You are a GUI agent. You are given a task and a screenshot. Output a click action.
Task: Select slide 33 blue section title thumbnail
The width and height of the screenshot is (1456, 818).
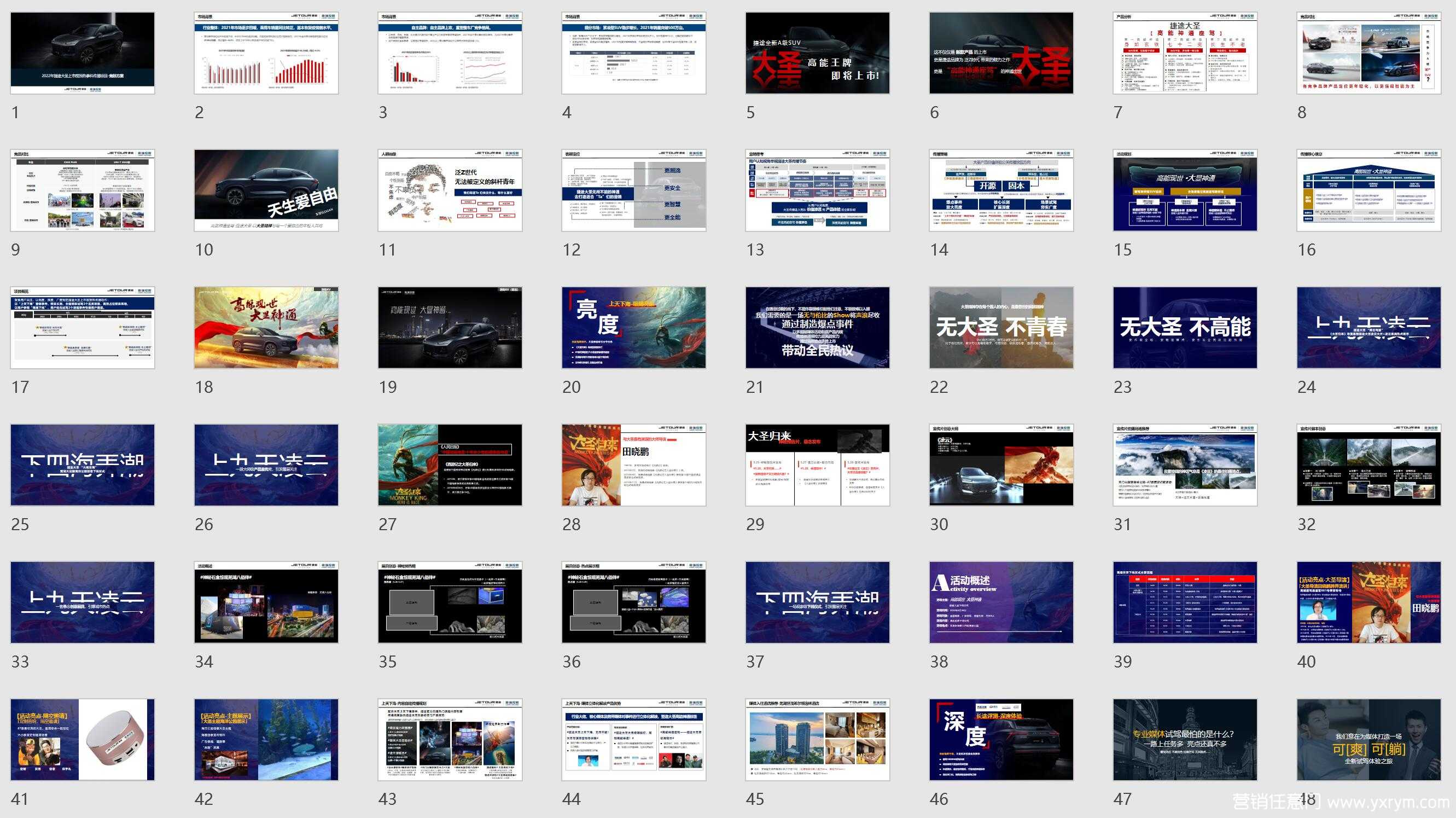[x=83, y=602]
